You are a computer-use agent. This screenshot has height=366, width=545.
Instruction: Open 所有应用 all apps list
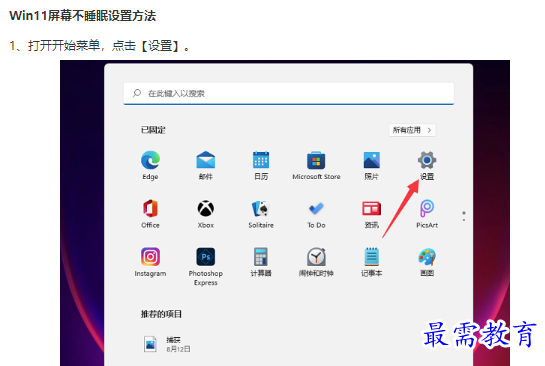click(x=412, y=130)
